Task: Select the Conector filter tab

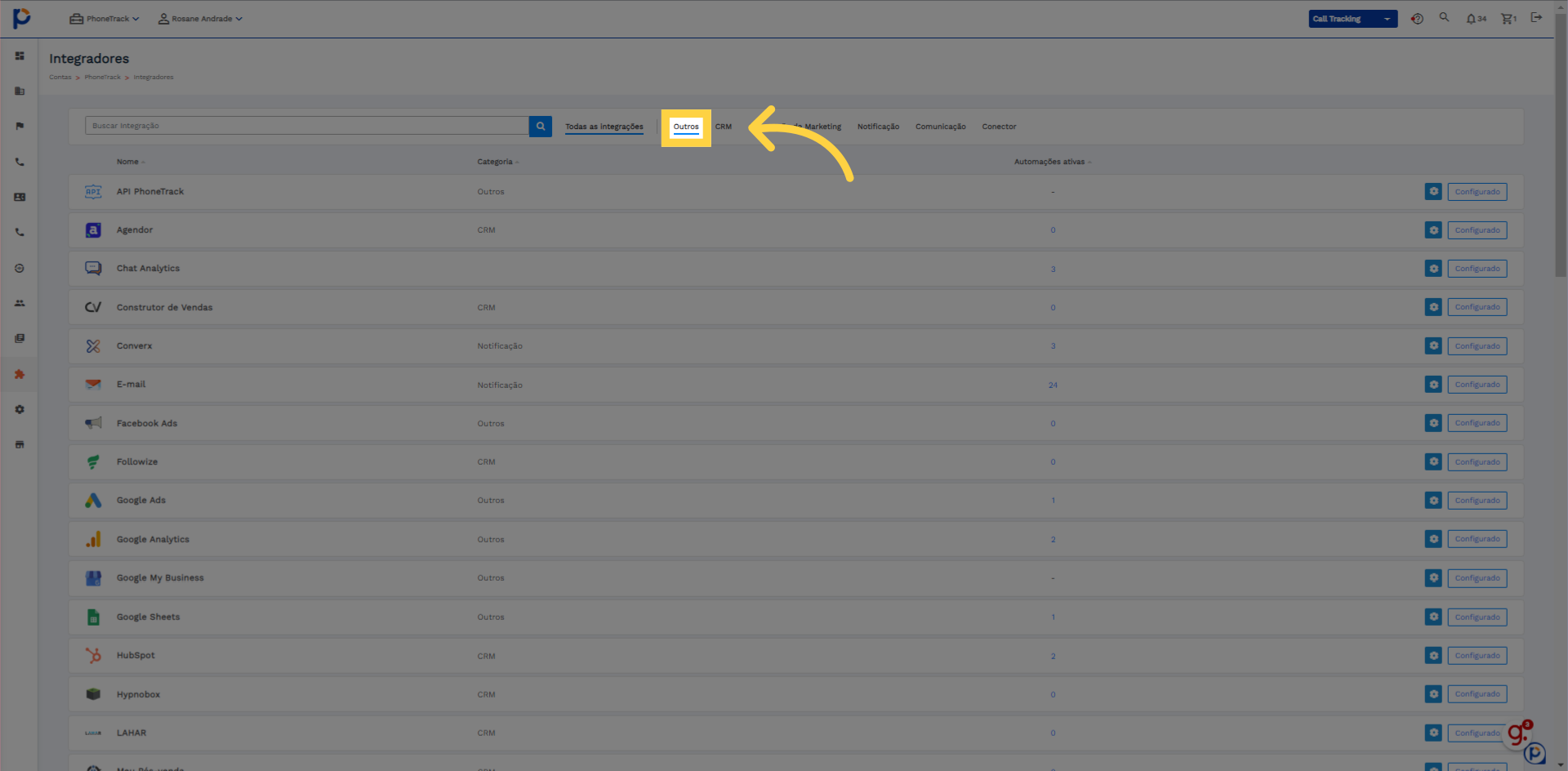Action: pyautogui.click(x=999, y=127)
